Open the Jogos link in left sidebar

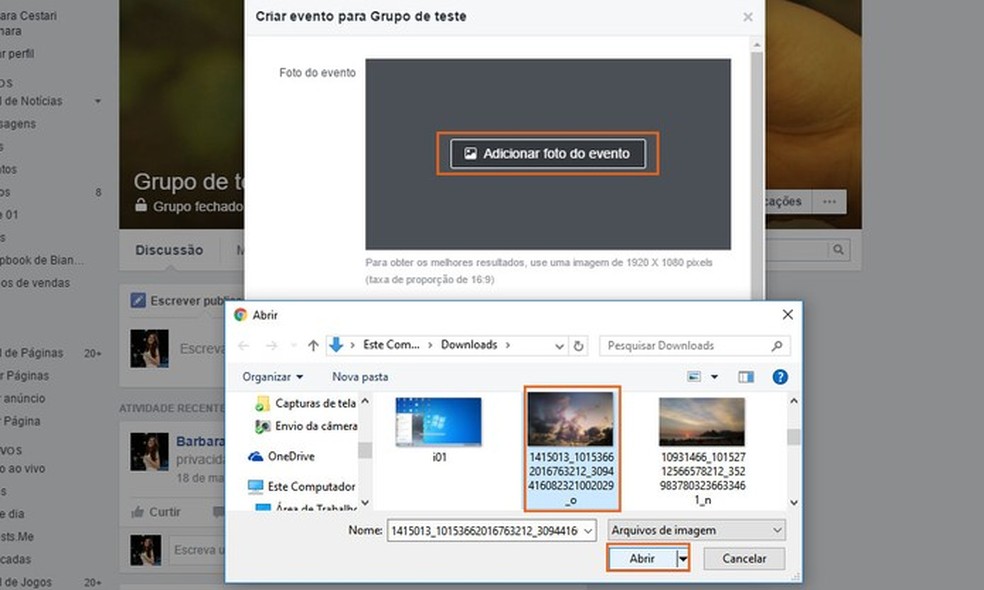click(x=26, y=582)
